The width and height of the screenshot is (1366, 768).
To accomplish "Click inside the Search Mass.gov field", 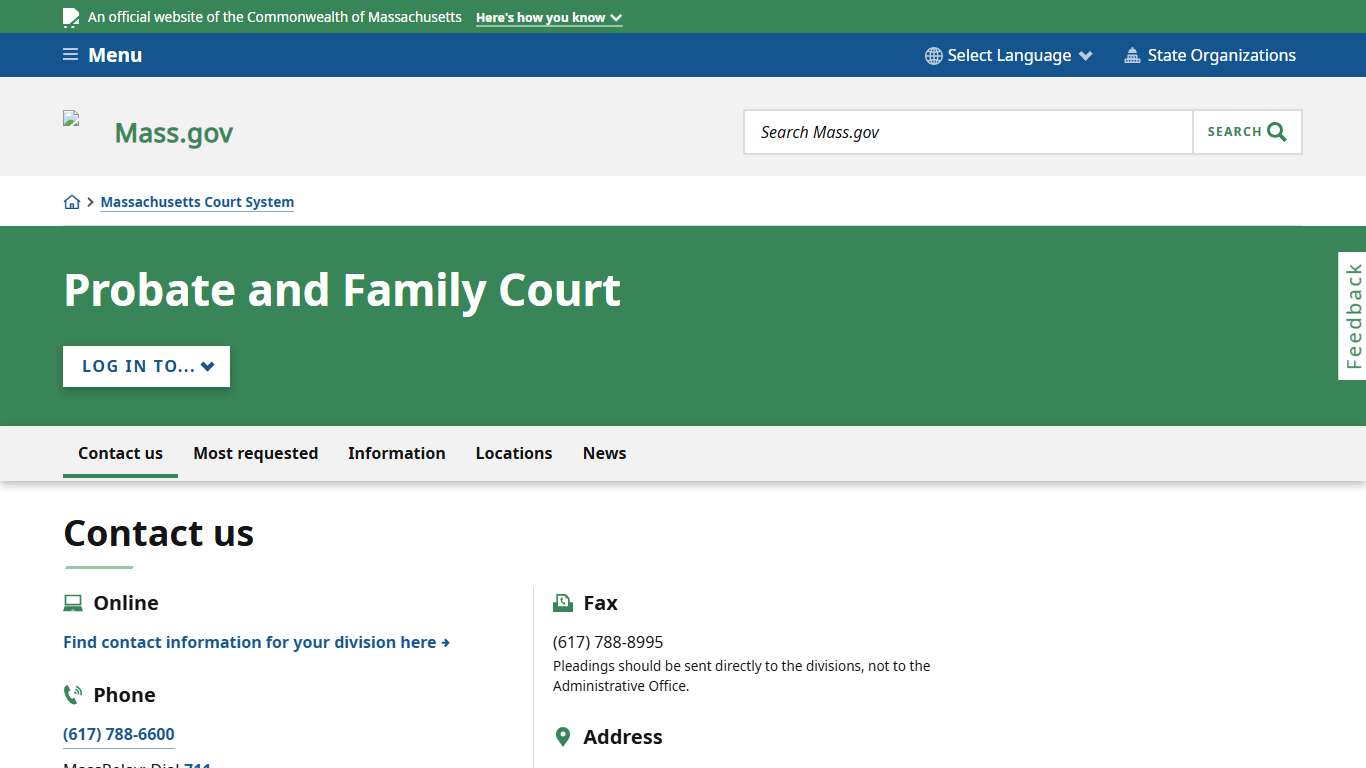I will [967, 131].
